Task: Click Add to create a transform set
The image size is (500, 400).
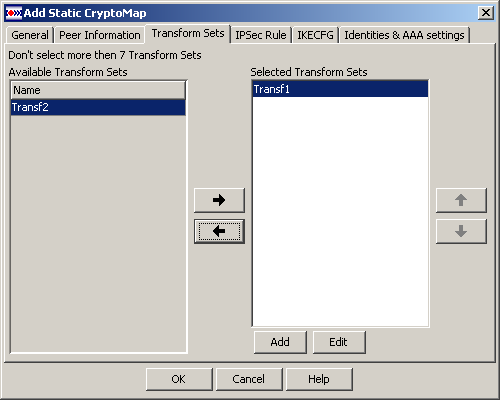Action: (x=280, y=342)
